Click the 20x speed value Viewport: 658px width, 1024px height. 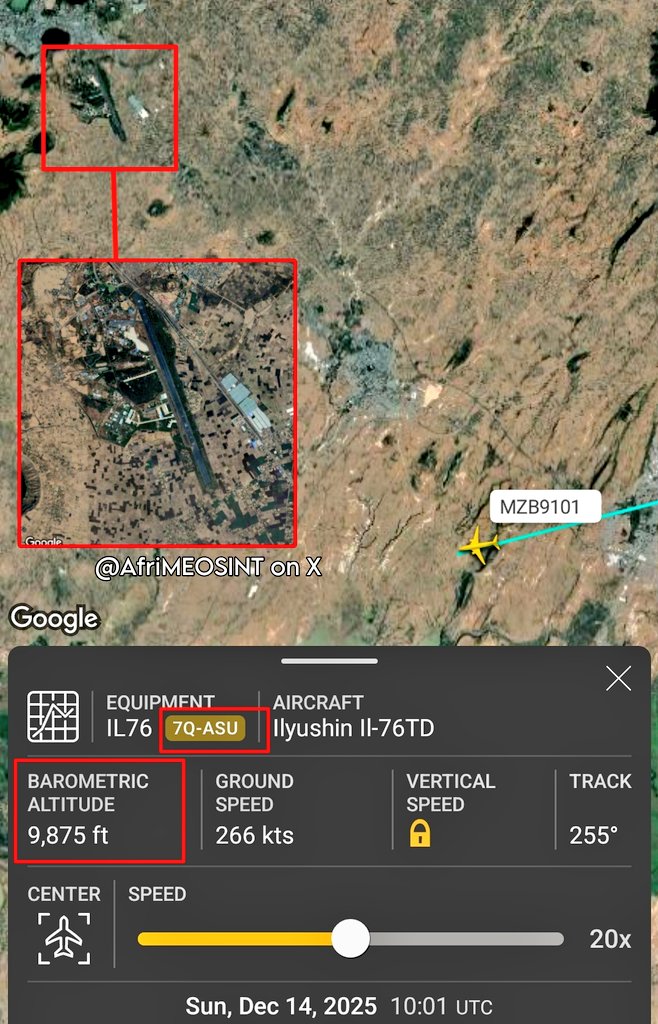point(610,938)
